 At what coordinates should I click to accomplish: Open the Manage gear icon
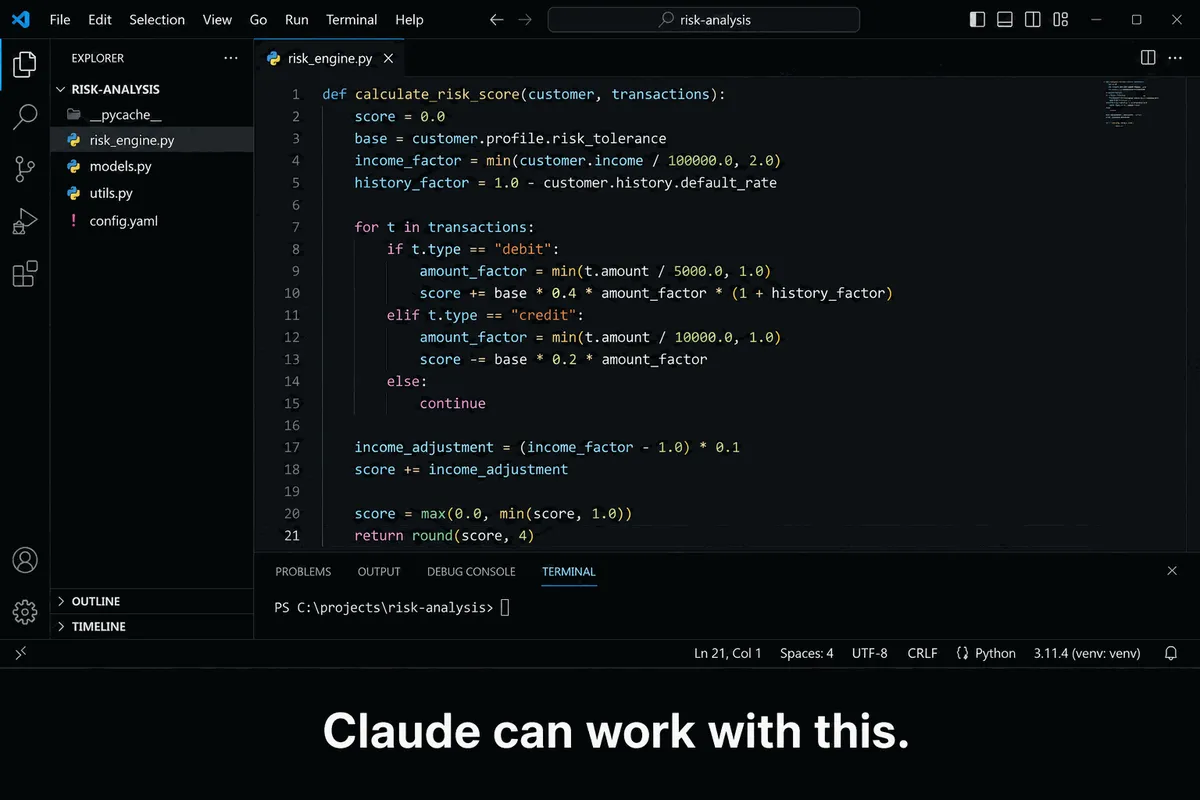(25, 612)
